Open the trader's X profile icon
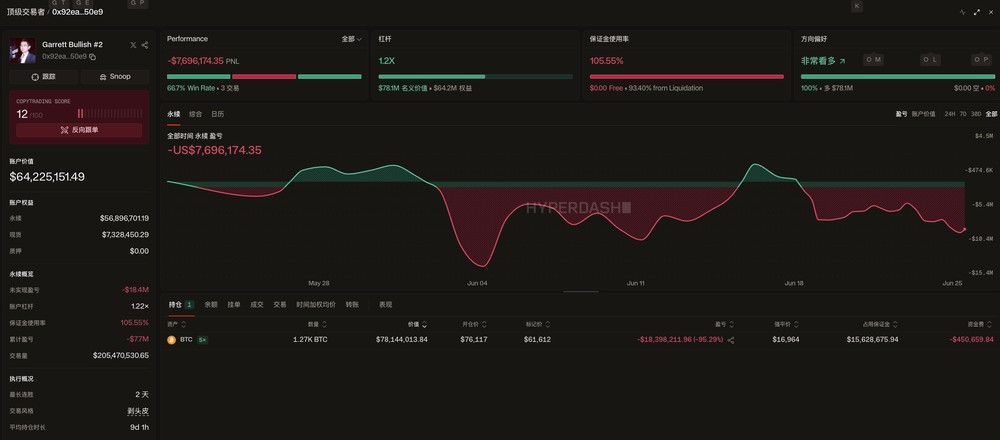The width and height of the screenshot is (1000, 440). pyautogui.click(x=133, y=45)
